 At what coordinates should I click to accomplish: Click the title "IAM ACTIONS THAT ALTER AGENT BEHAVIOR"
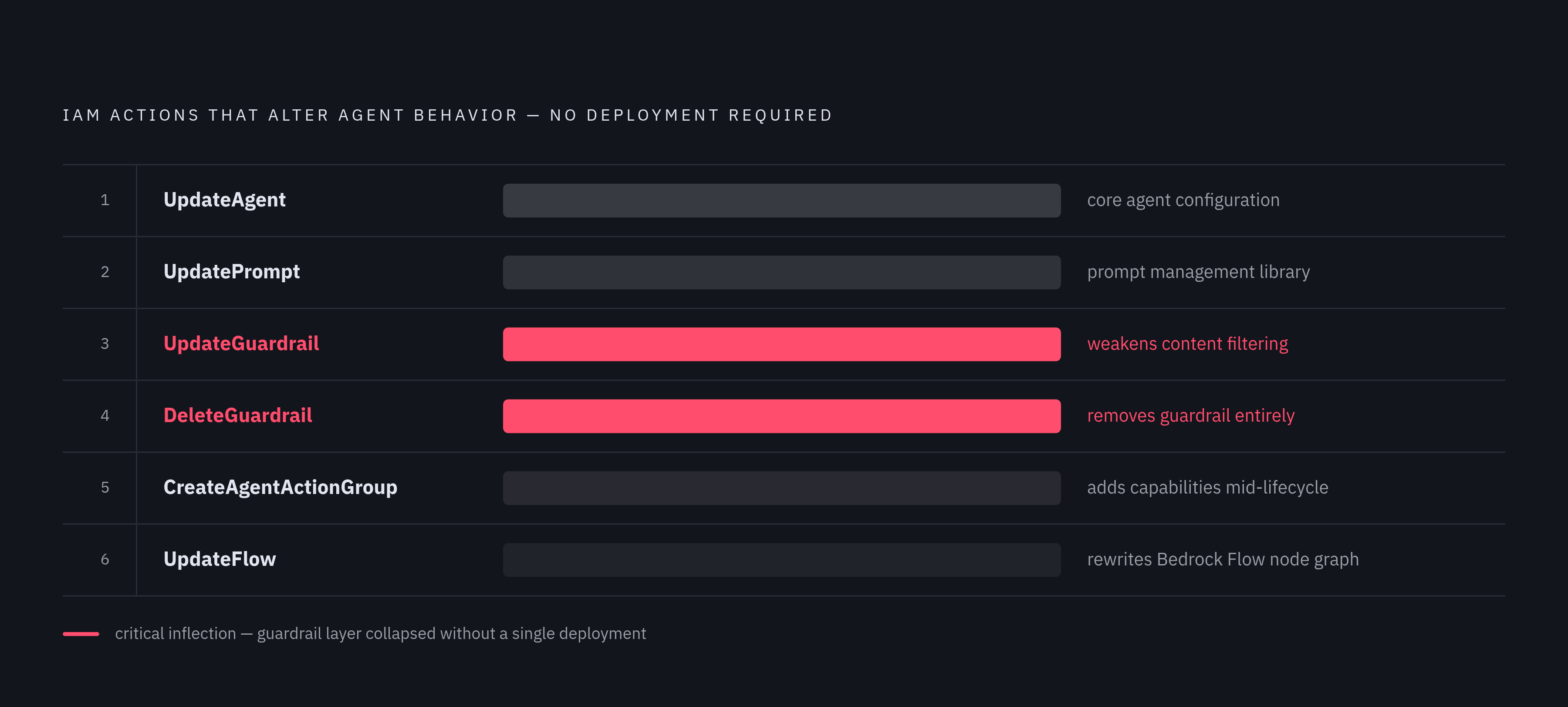tap(291, 115)
